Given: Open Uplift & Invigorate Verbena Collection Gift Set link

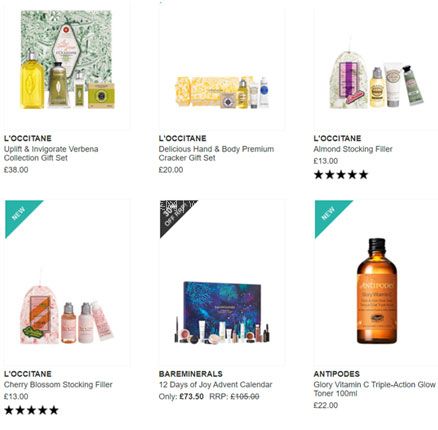Looking at the screenshot, I should 51,153.
